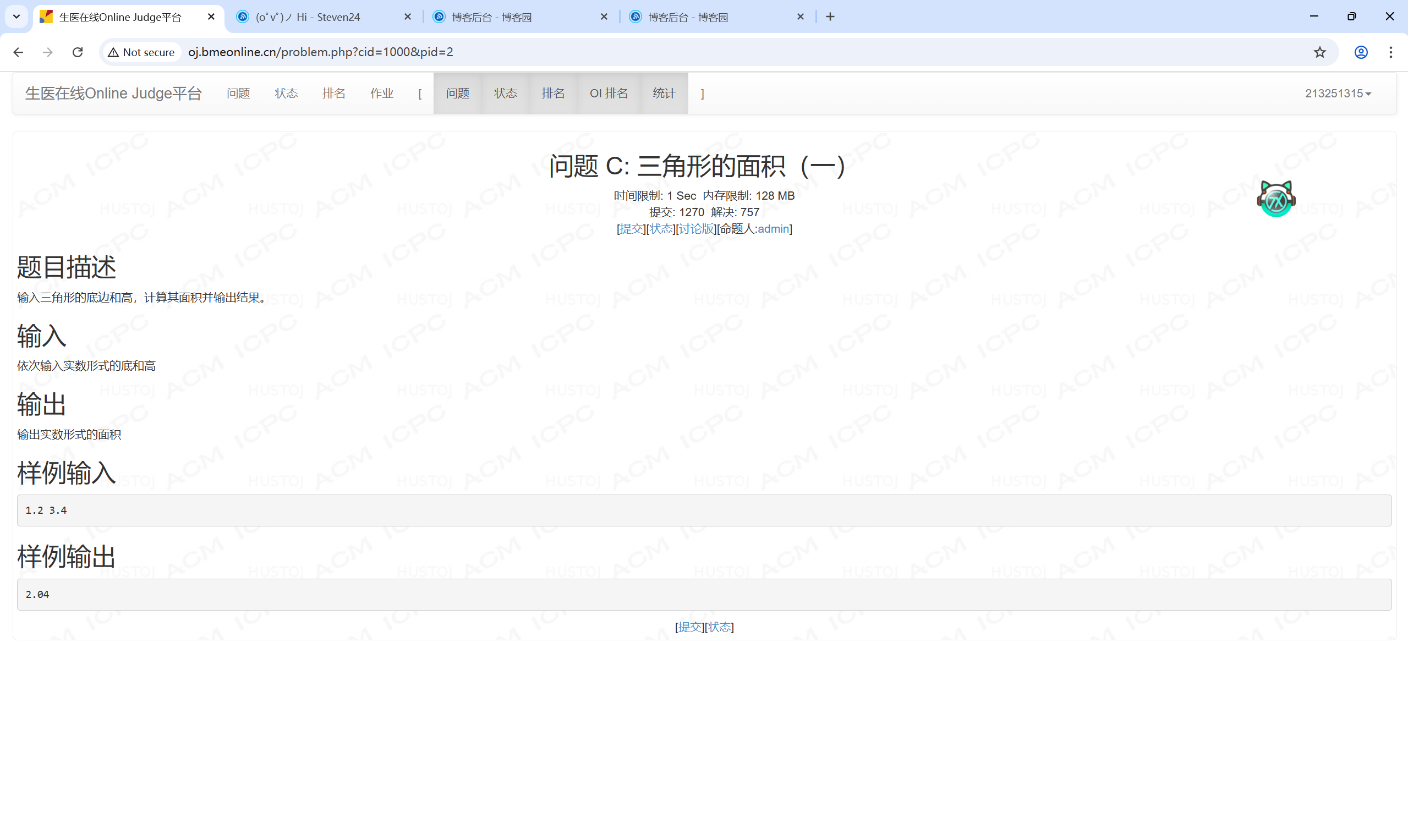Open the Chrome three-dot menu
Image resolution: width=1408 pixels, height=840 pixels.
click(1391, 52)
